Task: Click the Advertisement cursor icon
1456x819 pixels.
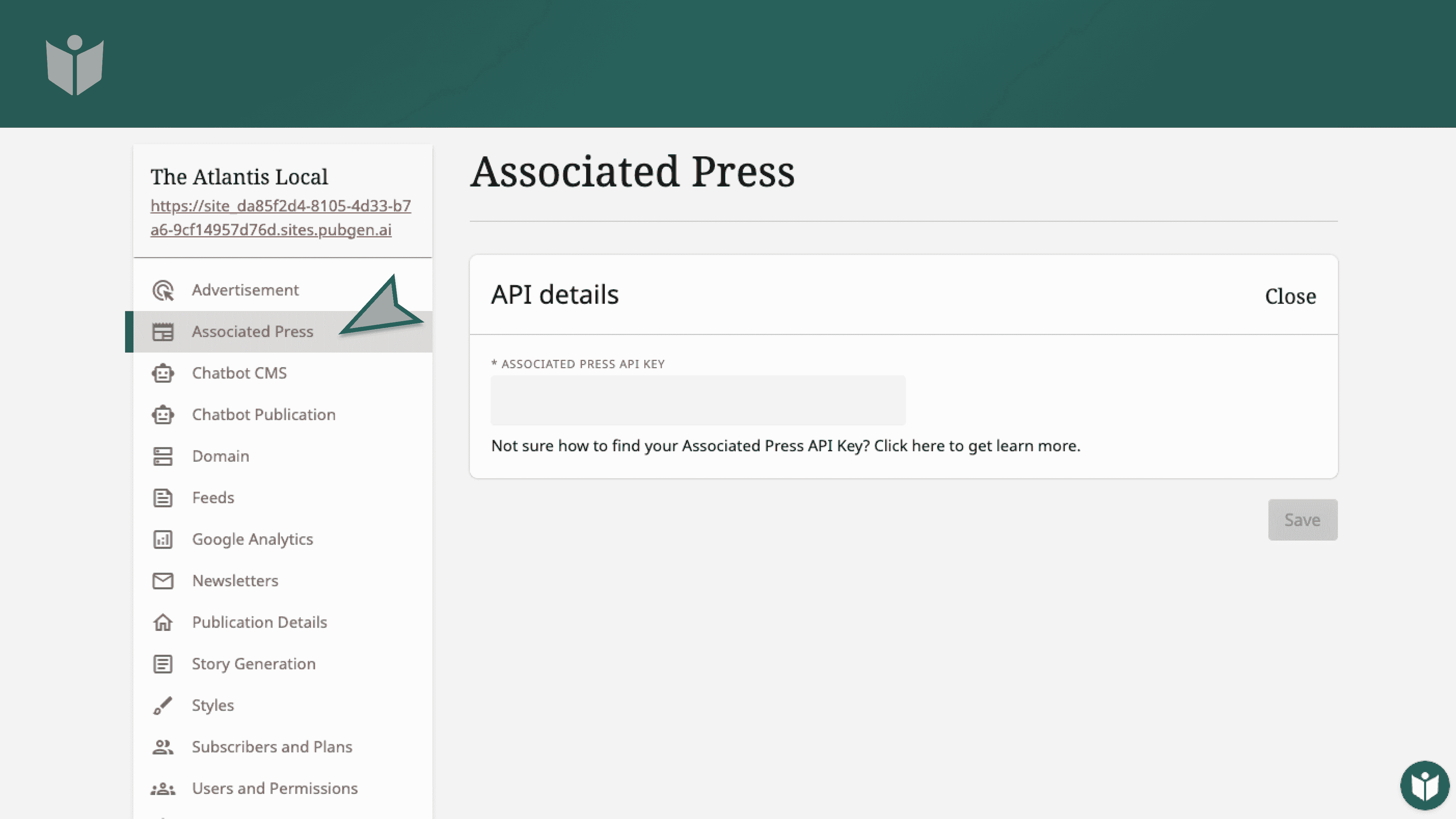Action: click(163, 290)
